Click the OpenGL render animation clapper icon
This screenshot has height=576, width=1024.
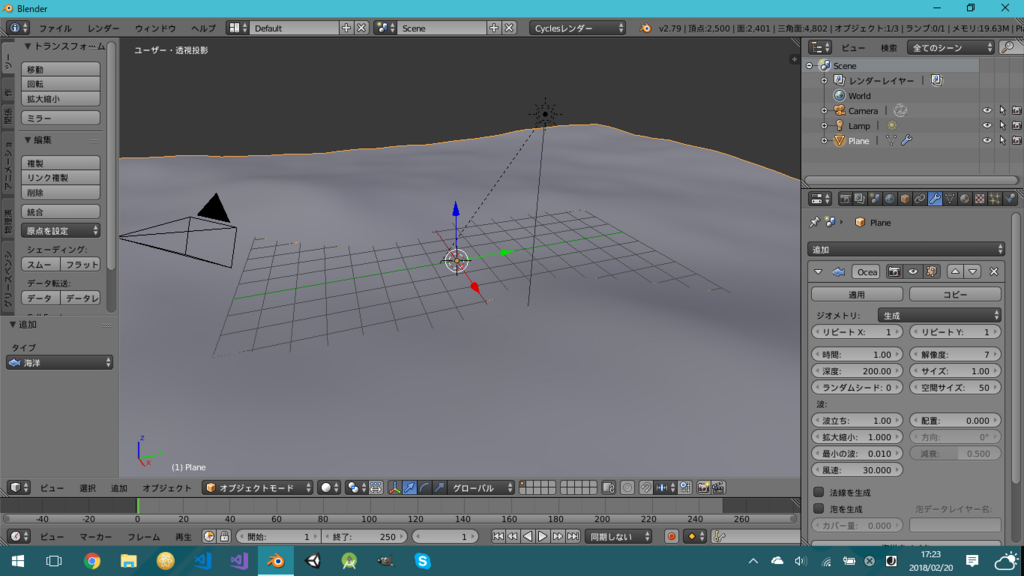(x=718, y=488)
